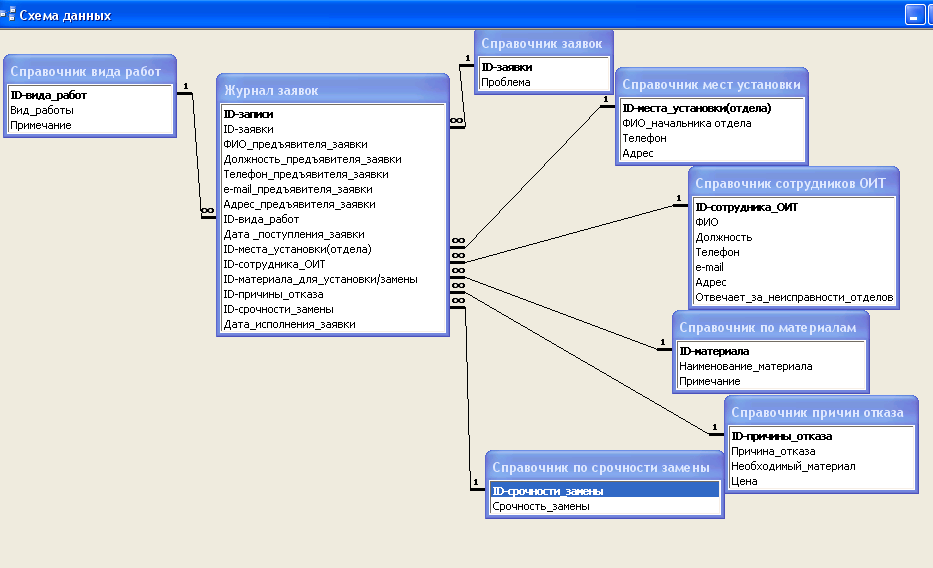933x568 pixels.
Task: Select the Справочник мест установки title bar
Action: [712, 84]
